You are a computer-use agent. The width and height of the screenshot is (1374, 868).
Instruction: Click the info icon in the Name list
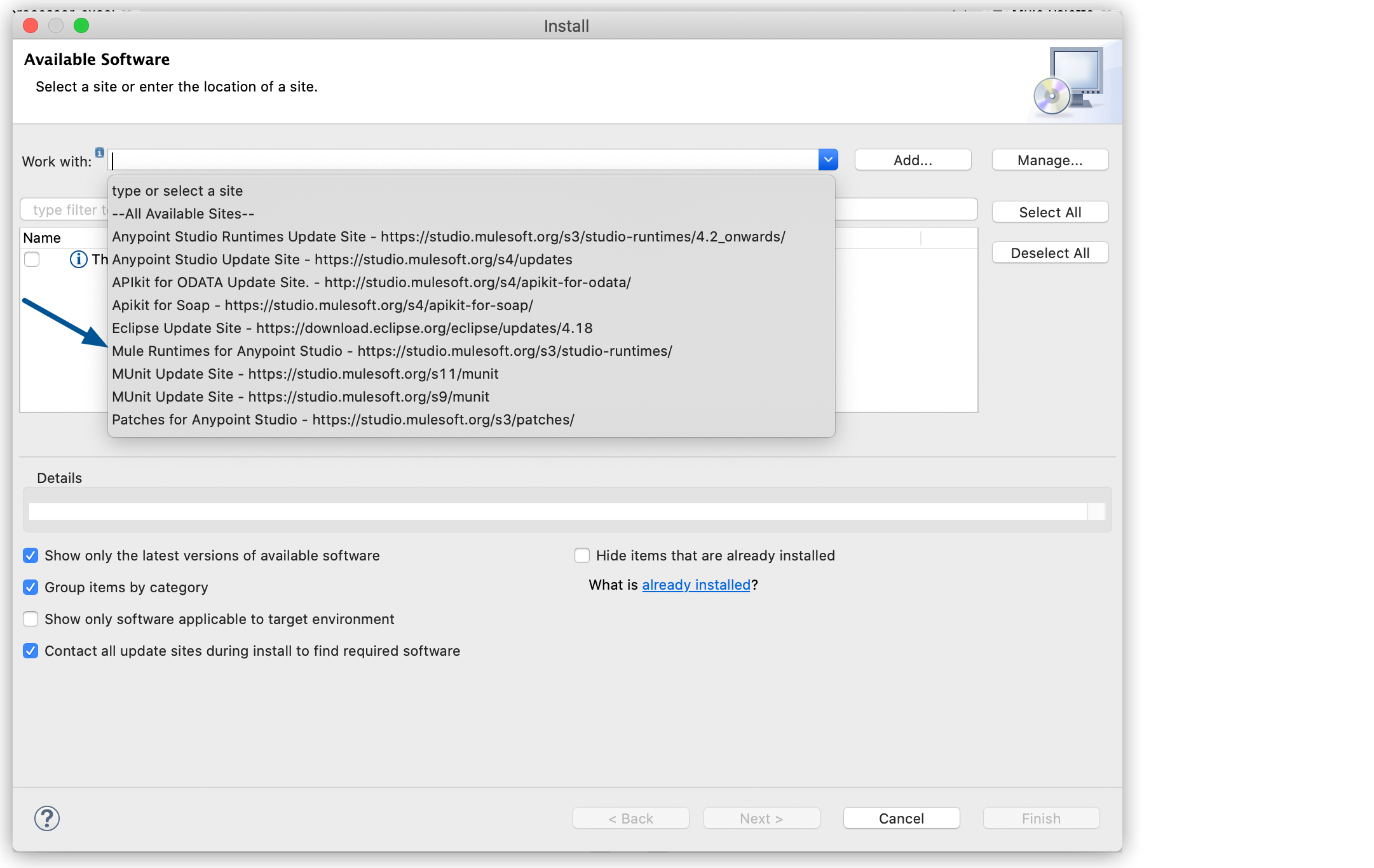pos(78,259)
